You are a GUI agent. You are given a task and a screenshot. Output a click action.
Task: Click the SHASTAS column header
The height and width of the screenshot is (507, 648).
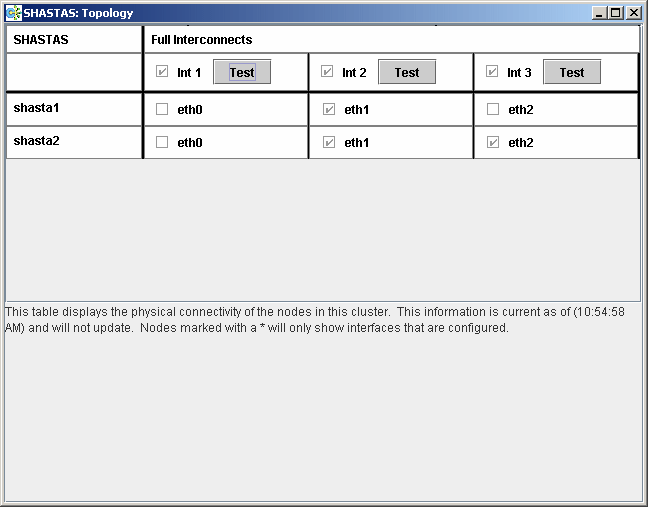point(41,40)
